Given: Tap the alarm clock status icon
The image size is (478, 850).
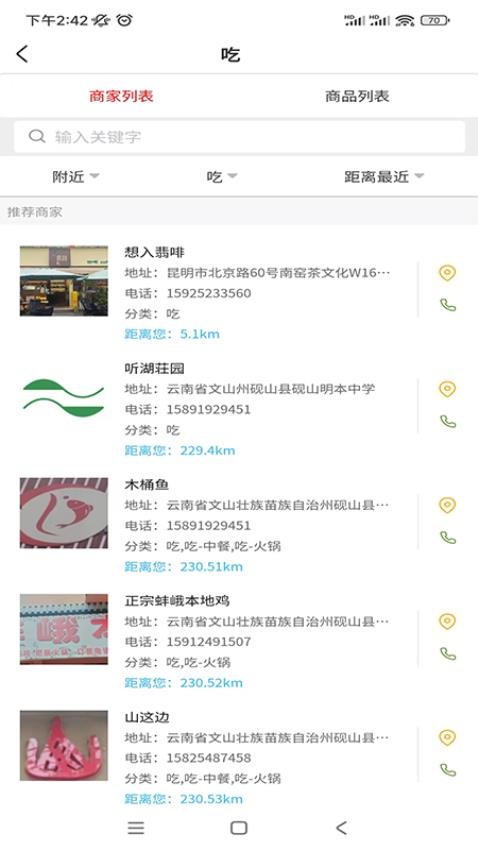Looking at the screenshot, I should (x=125, y=20).
